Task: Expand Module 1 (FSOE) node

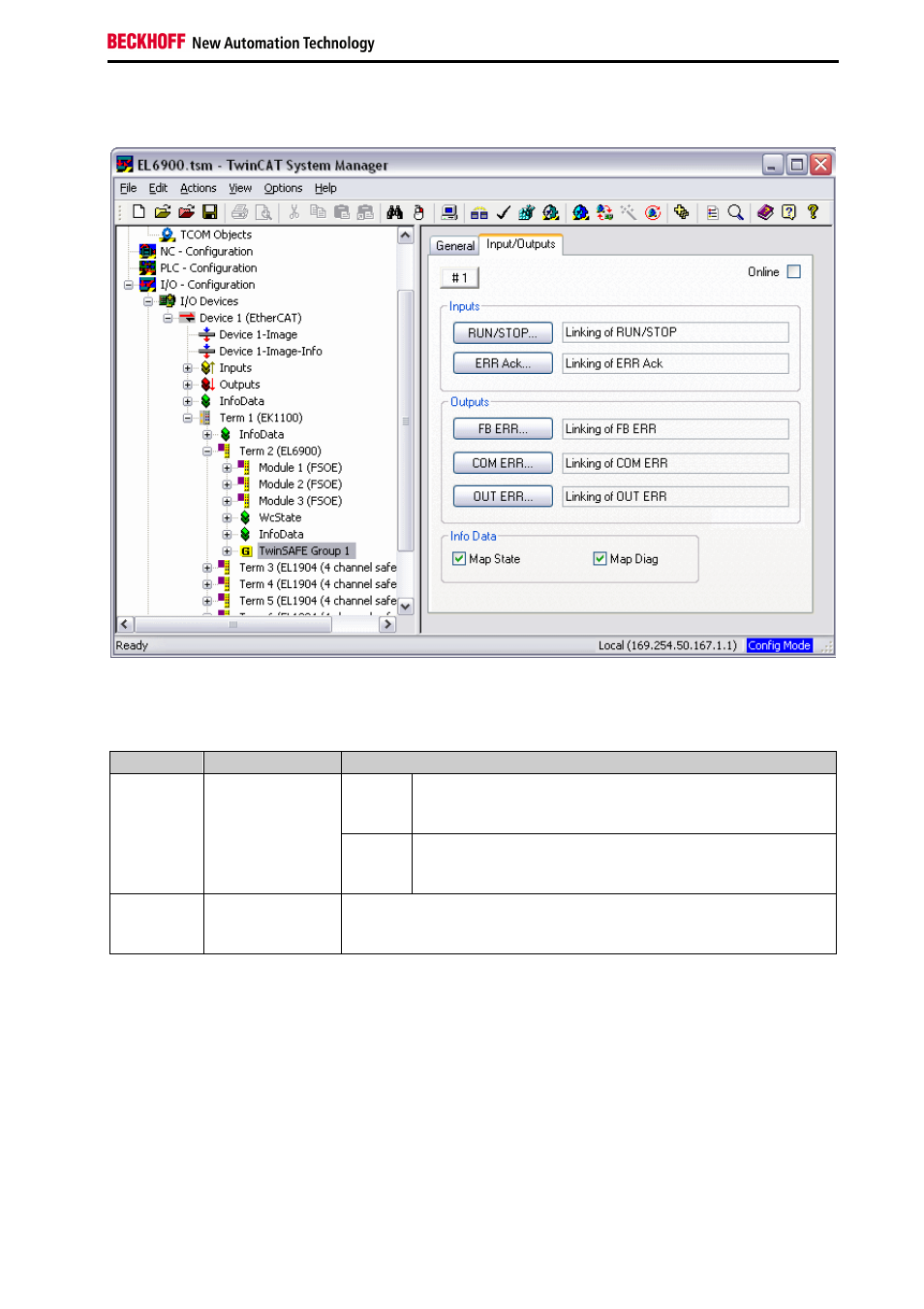Action: pos(227,468)
